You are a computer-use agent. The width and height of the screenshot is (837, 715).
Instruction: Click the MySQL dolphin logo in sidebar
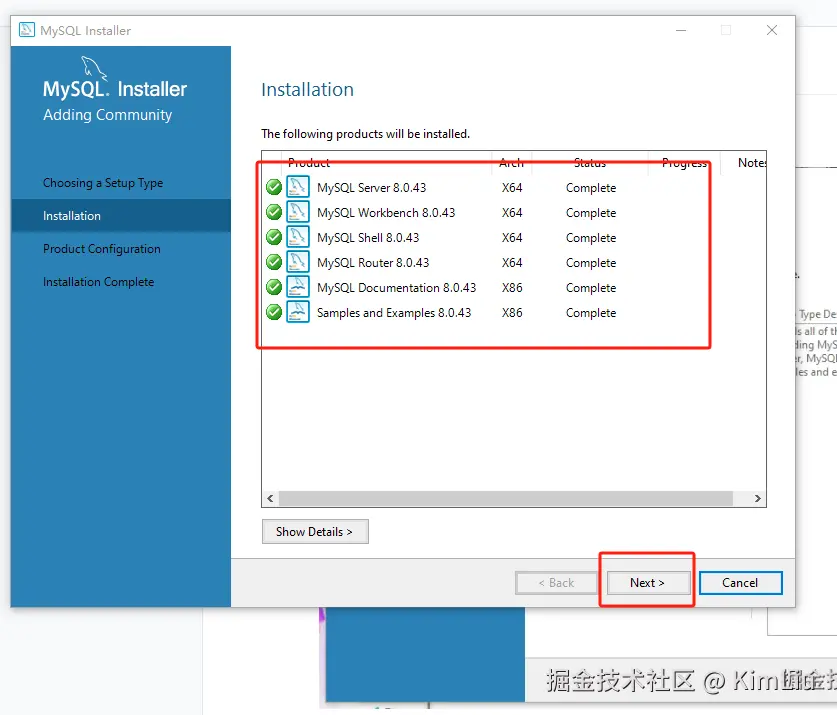94,68
